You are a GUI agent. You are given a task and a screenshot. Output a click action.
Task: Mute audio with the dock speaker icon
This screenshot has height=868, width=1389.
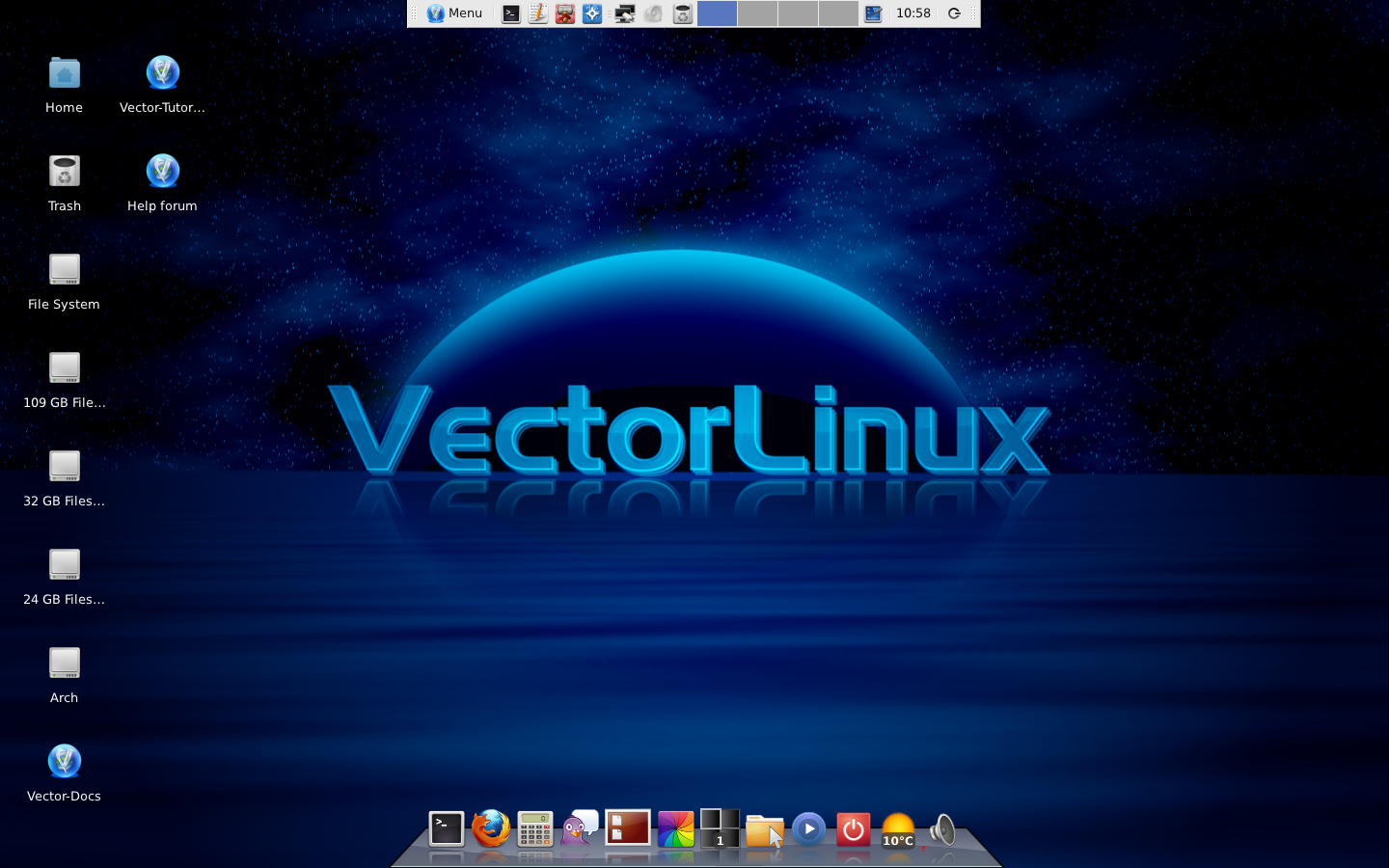[x=940, y=827]
